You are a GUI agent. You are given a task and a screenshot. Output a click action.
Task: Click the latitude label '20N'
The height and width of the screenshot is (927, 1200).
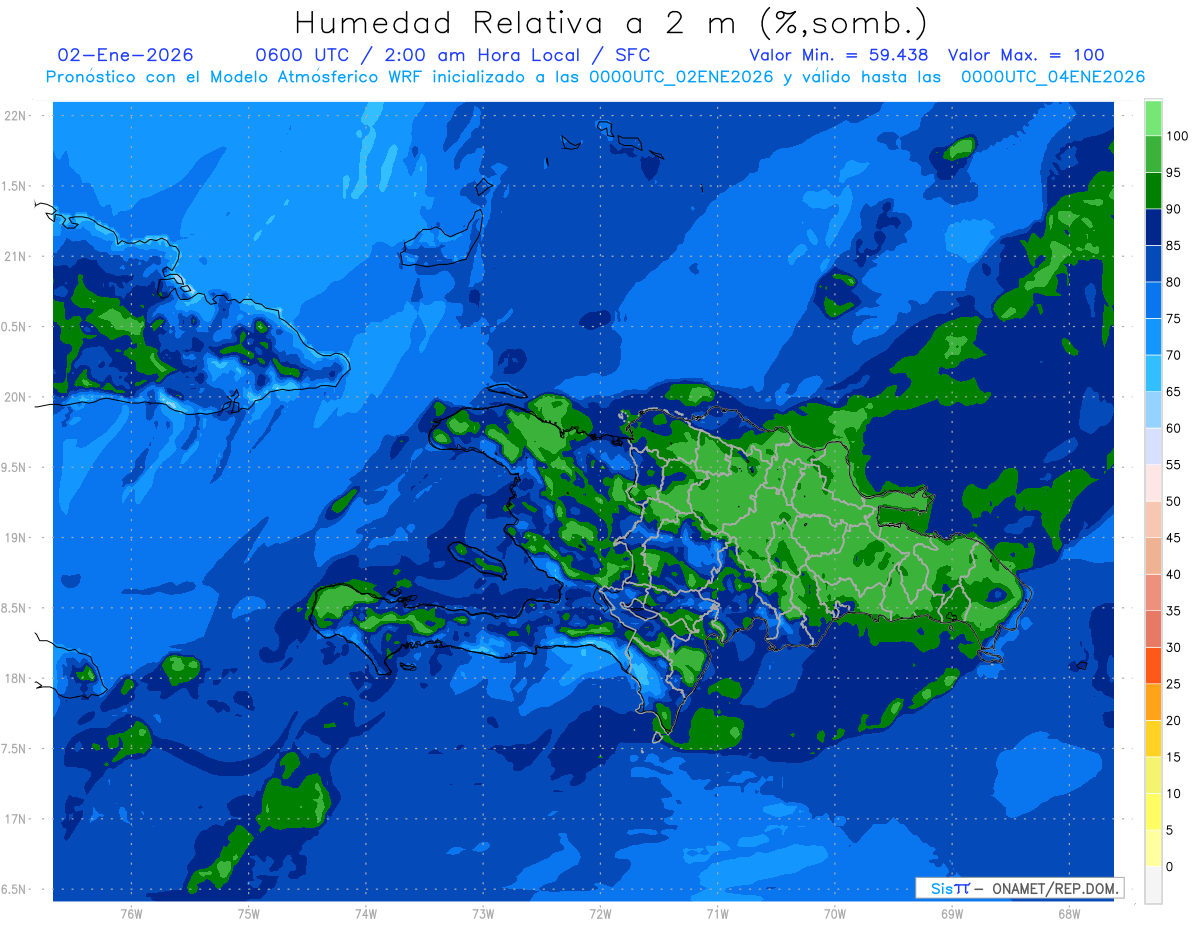(x=14, y=397)
